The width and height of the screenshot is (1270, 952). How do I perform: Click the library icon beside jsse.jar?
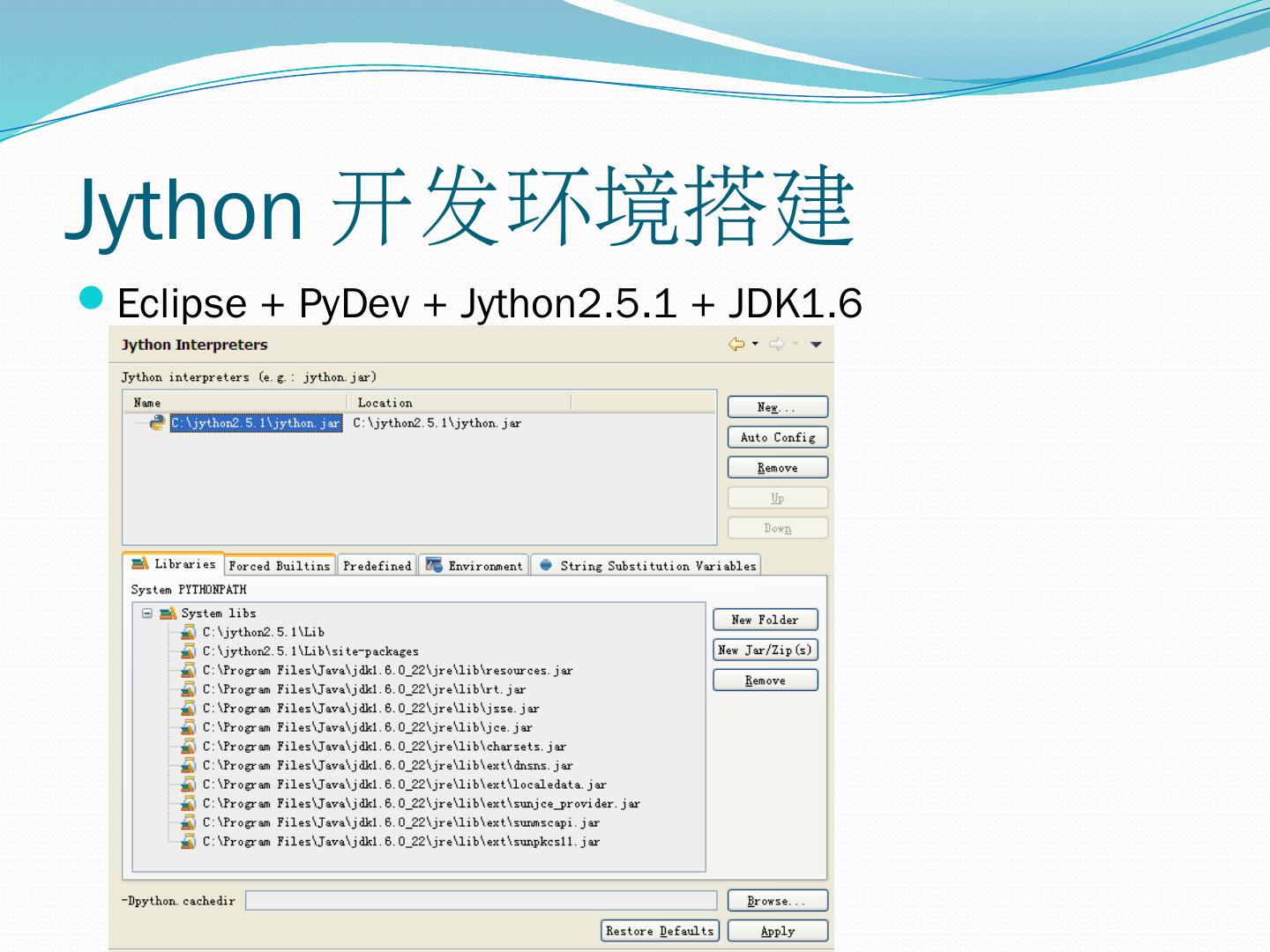pyautogui.click(x=188, y=709)
